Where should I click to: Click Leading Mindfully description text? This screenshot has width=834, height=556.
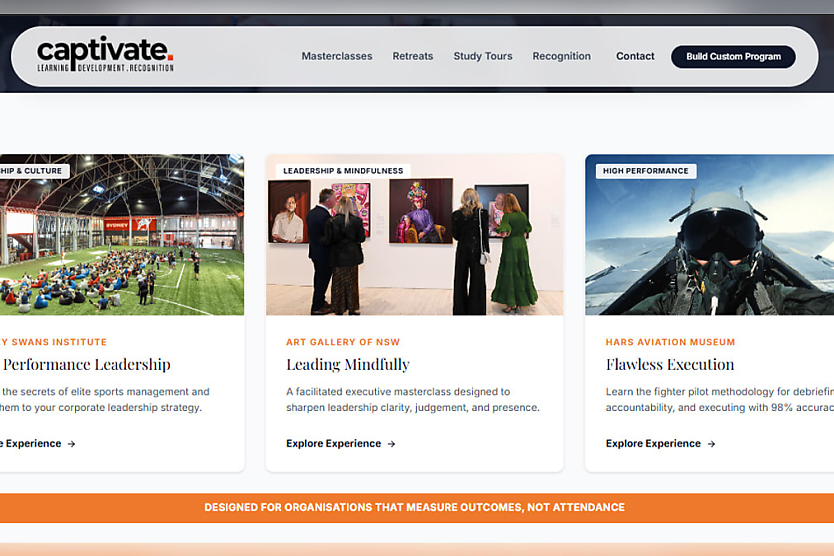coord(413,400)
